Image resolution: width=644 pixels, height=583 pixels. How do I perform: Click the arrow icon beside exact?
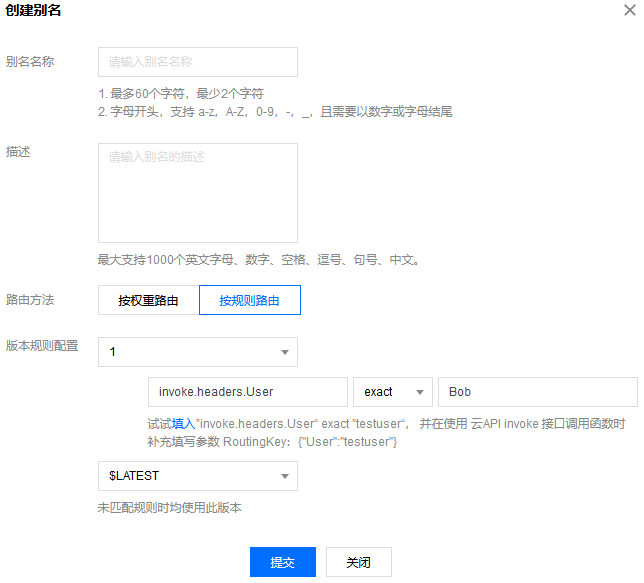(x=419, y=392)
